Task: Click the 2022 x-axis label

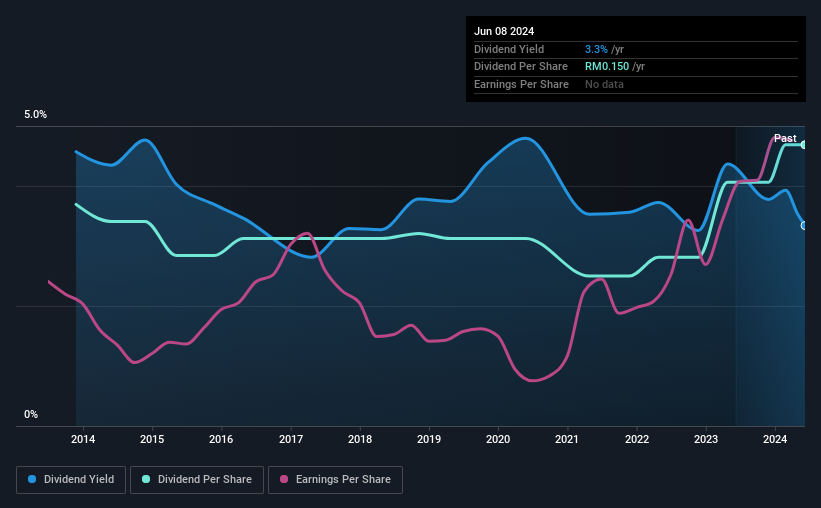Action: point(637,439)
